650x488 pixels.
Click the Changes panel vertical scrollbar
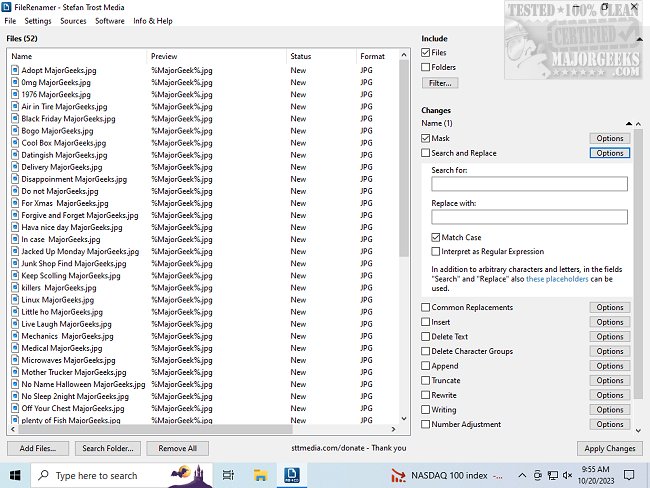click(x=639, y=263)
